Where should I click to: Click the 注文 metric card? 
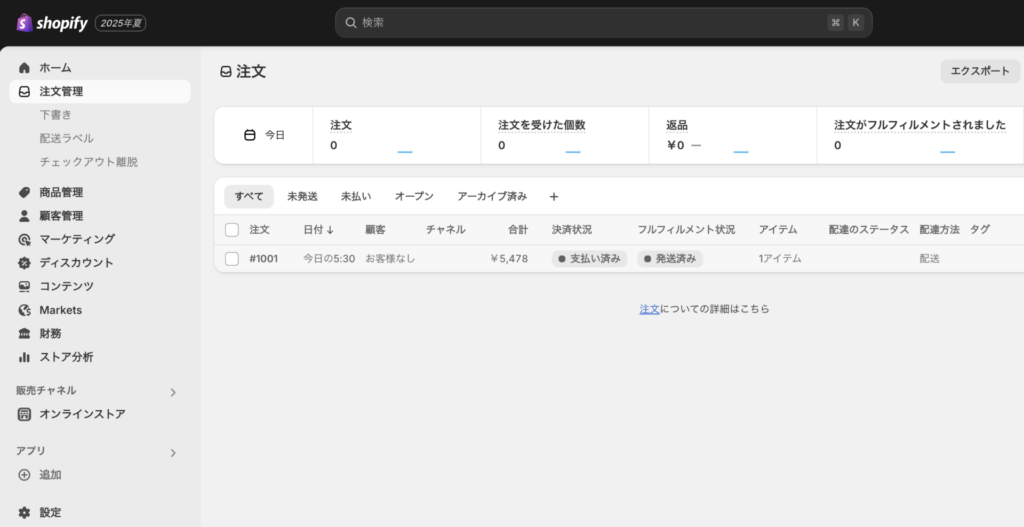397,135
